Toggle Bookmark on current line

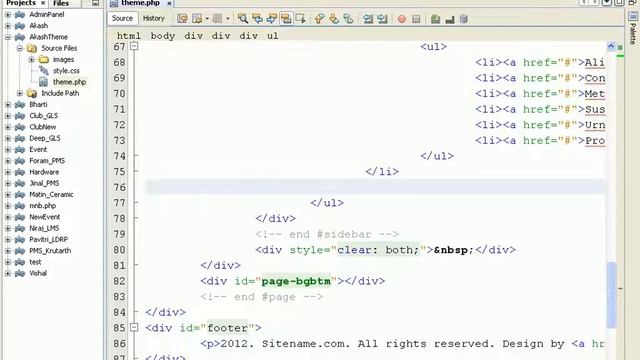348,18
